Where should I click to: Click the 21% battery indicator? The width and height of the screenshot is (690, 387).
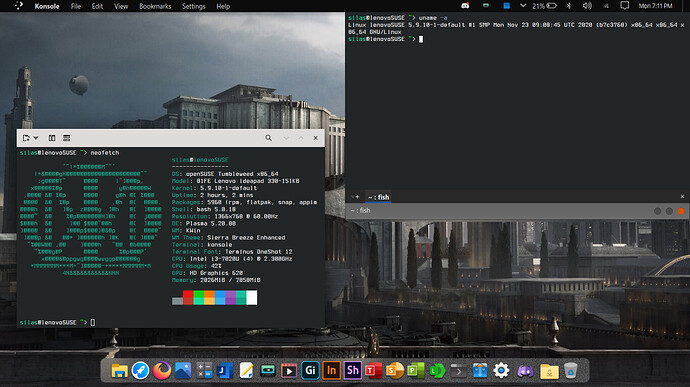(x=544, y=6)
